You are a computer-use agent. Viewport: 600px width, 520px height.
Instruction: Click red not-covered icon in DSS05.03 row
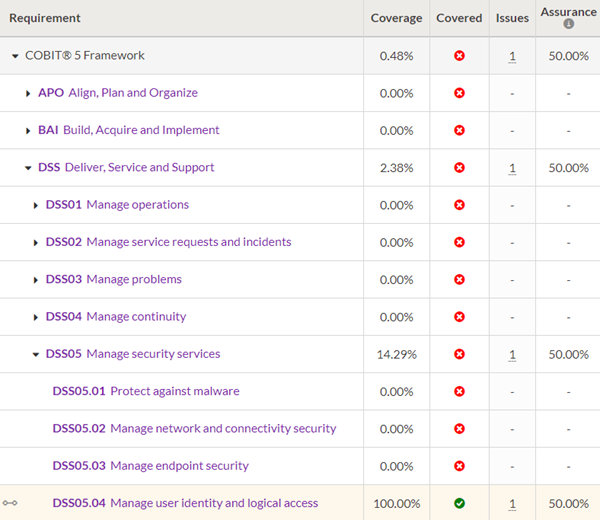pos(459,466)
